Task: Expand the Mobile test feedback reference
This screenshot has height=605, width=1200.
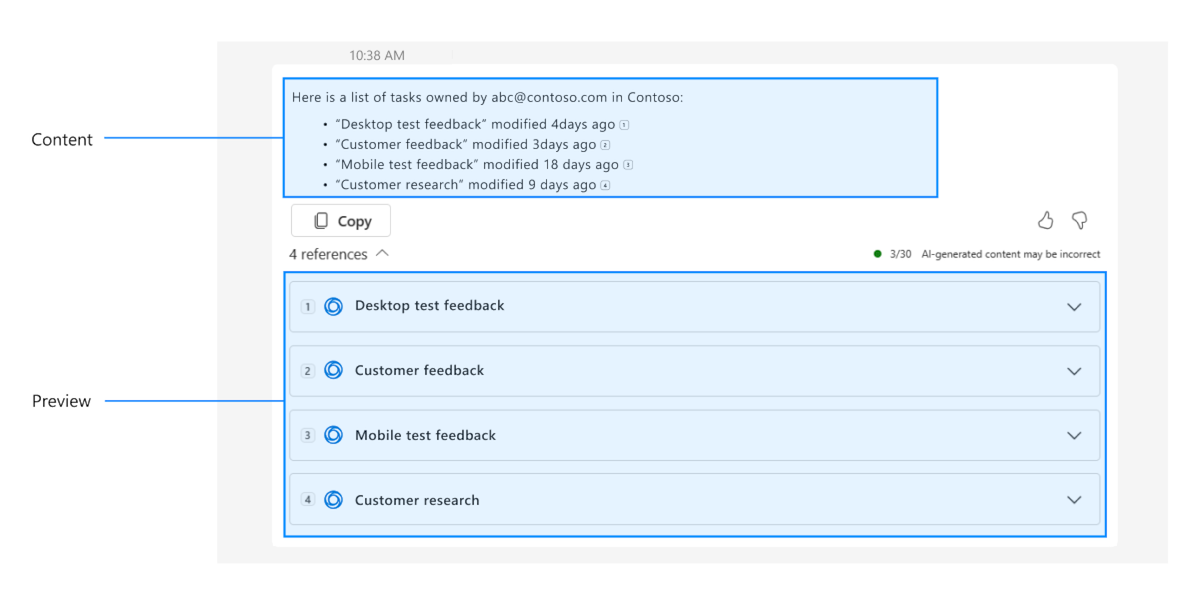Action: (1074, 435)
